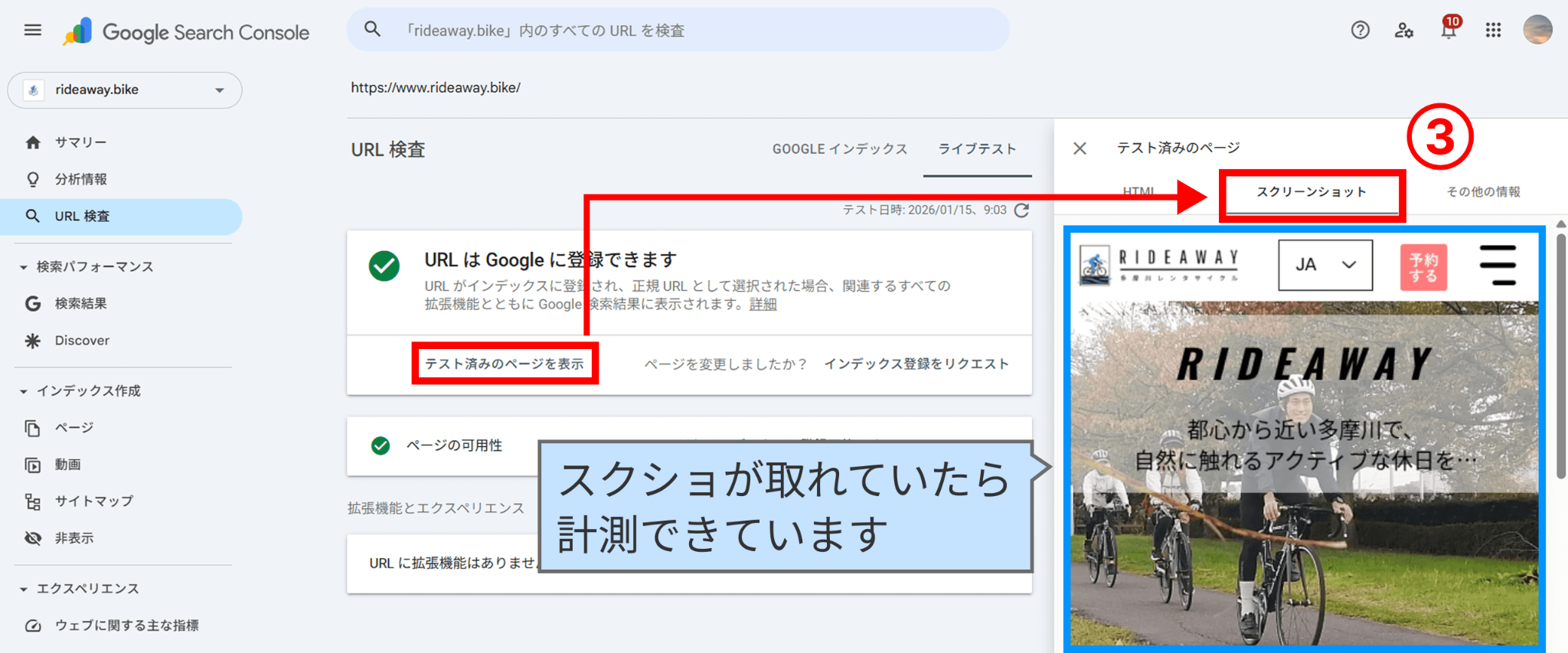Screen dimensions: 1568x653
Task: Click インデックス登録をリクエスト link
Action: [x=916, y=364]
